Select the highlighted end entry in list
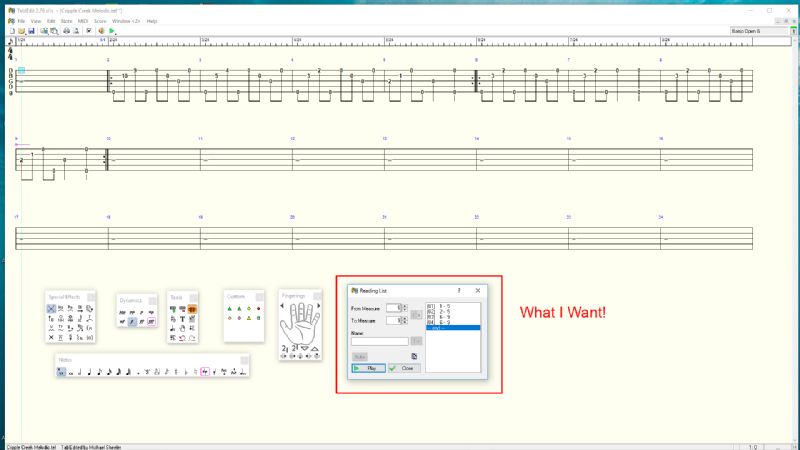This screenshot has height=450, width=800. [453, 328]
